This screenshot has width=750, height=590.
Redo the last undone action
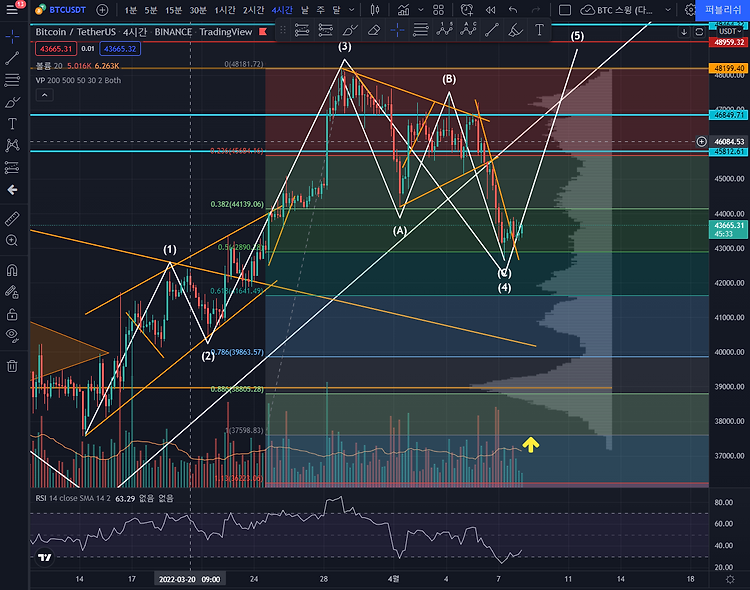[x=536, y=10]
